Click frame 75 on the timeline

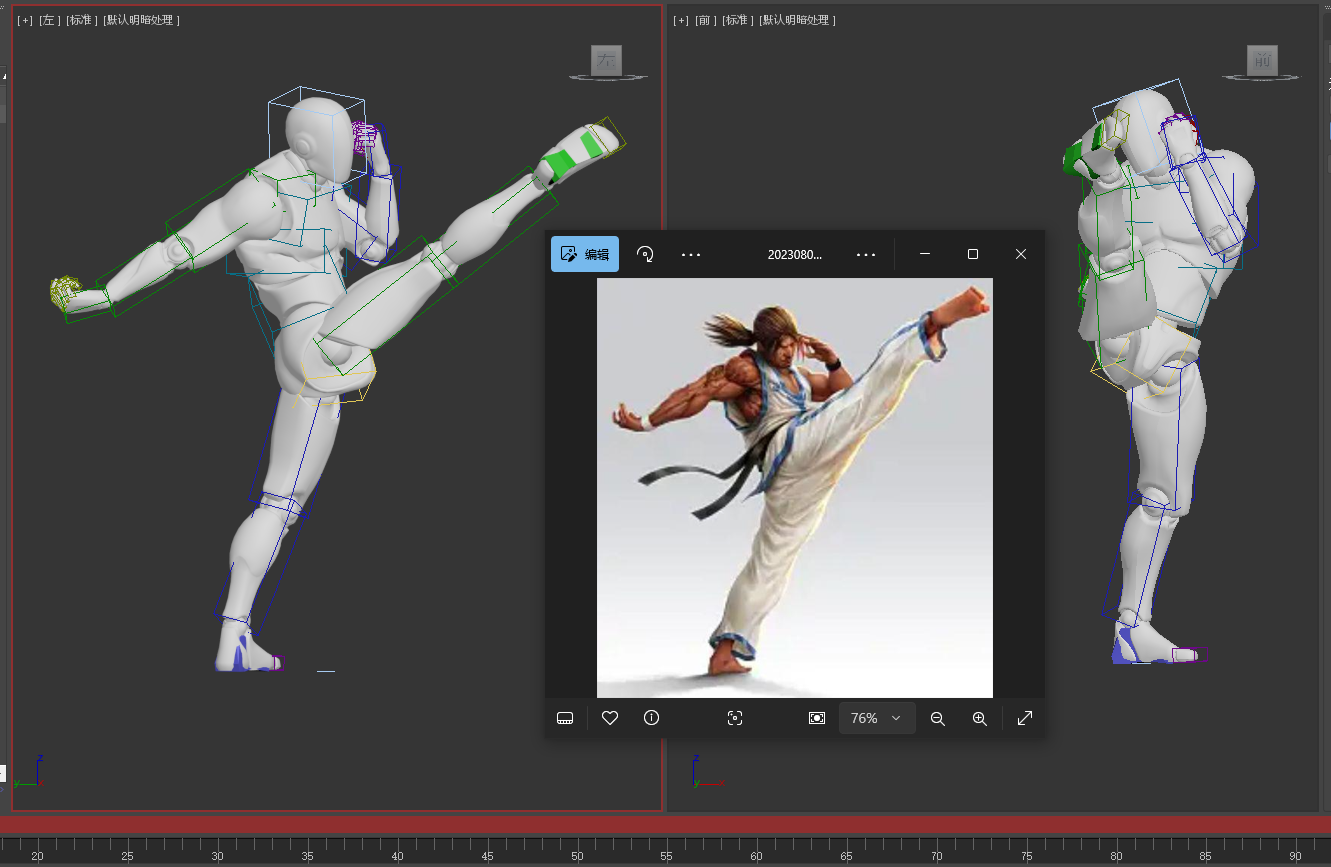click(1026, 855)
